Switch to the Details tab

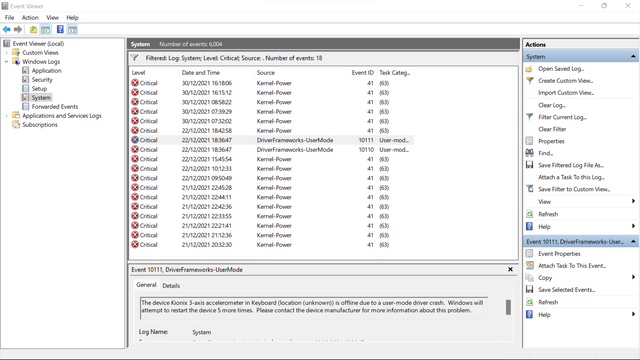click(171, 285)
